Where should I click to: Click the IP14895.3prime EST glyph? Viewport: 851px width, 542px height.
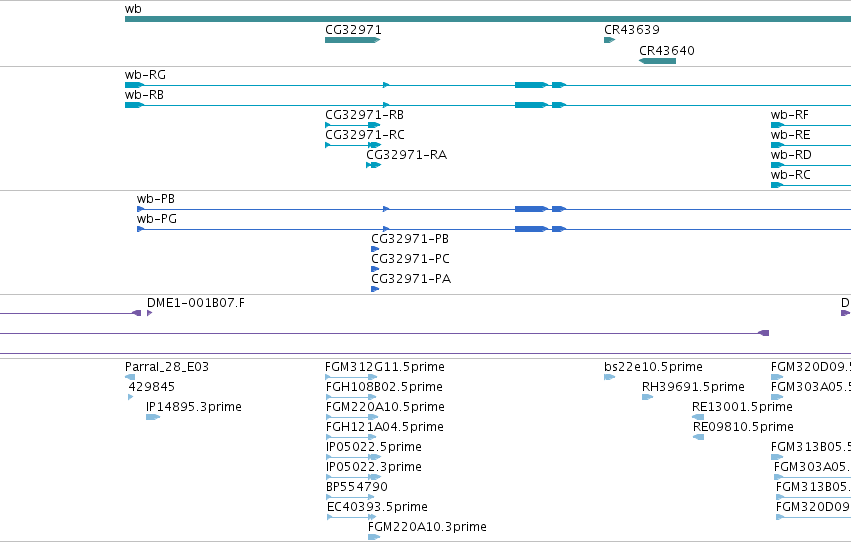click(x=153, y=417)
